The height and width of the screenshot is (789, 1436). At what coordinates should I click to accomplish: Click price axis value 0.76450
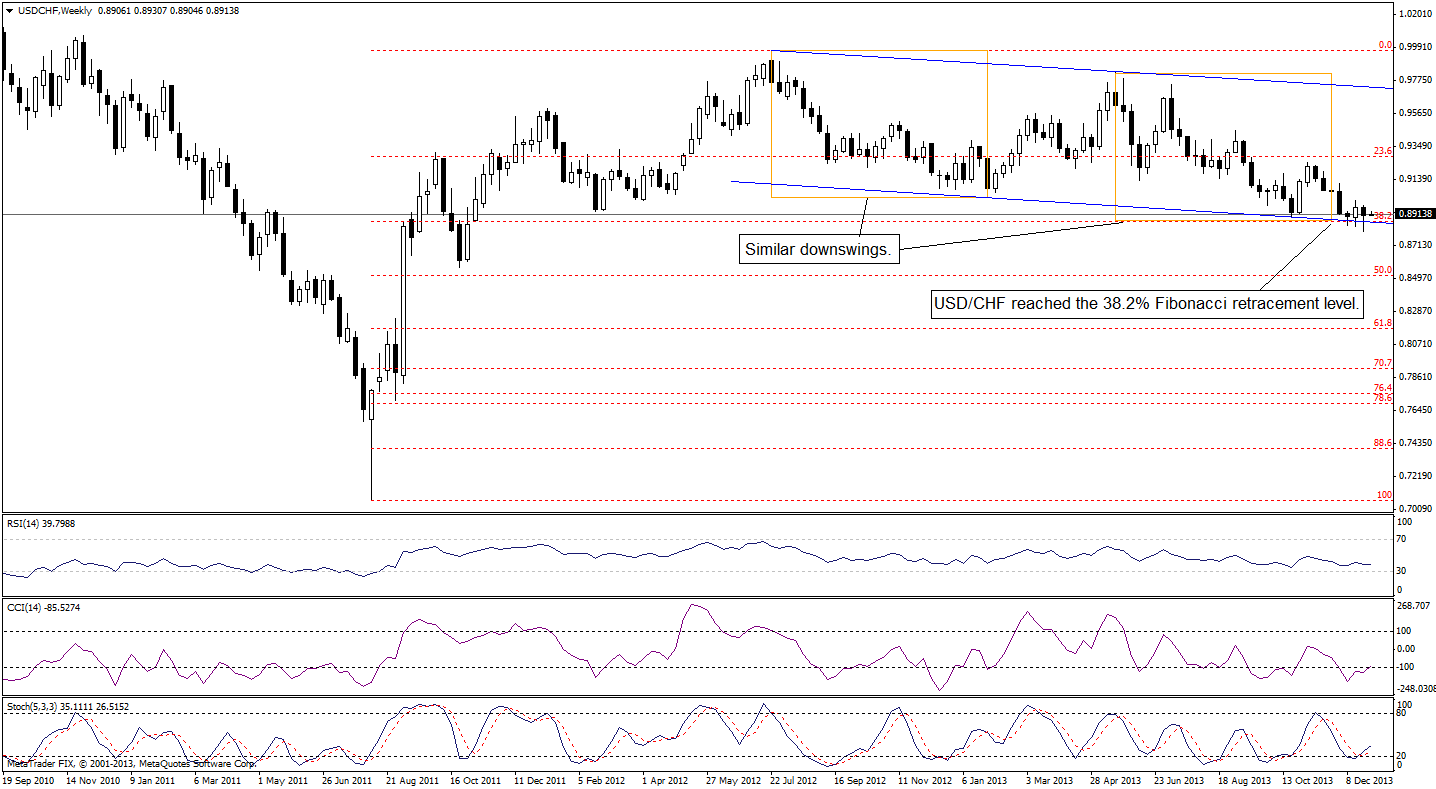click(x=1416, y=410)
